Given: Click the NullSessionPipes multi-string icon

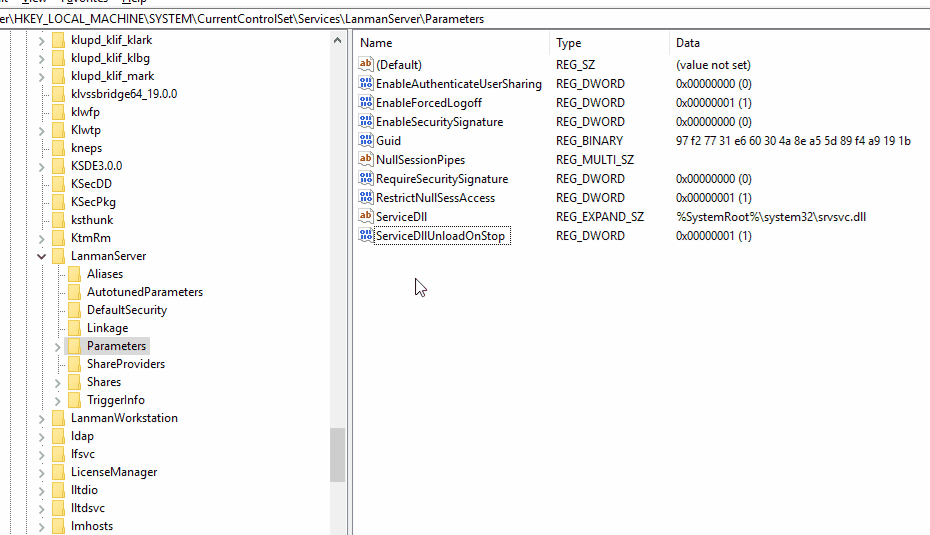Looking at the screenshot, I should point(366,159).
